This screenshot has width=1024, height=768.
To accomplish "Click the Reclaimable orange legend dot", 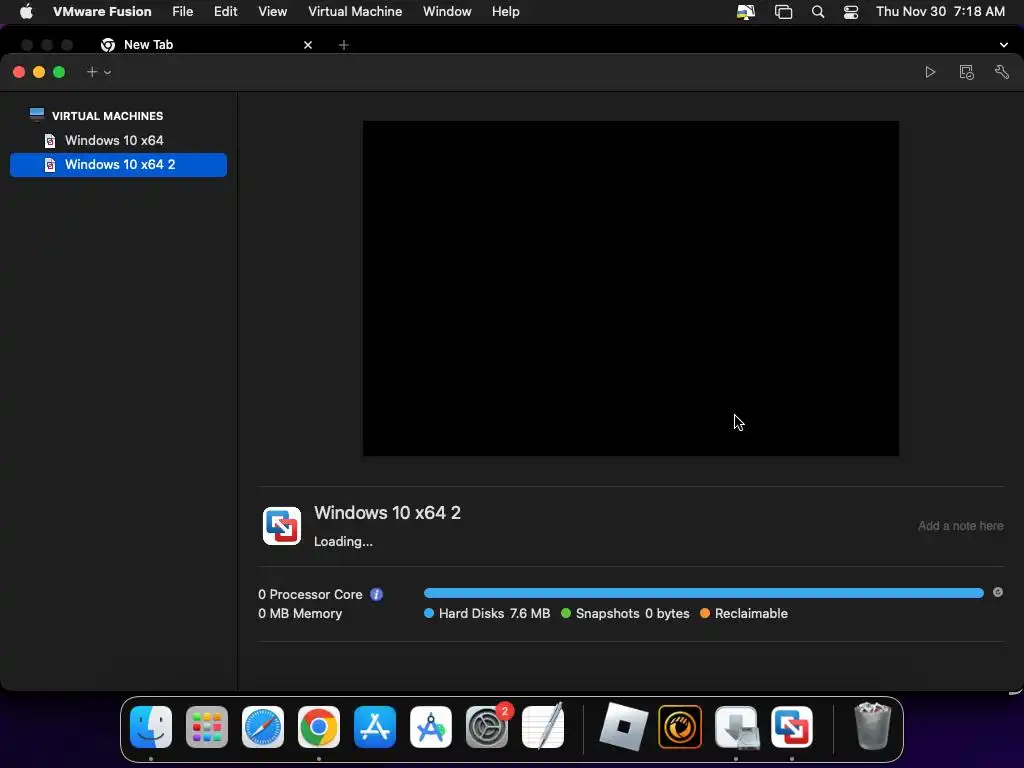I will (x=705, y=613).
